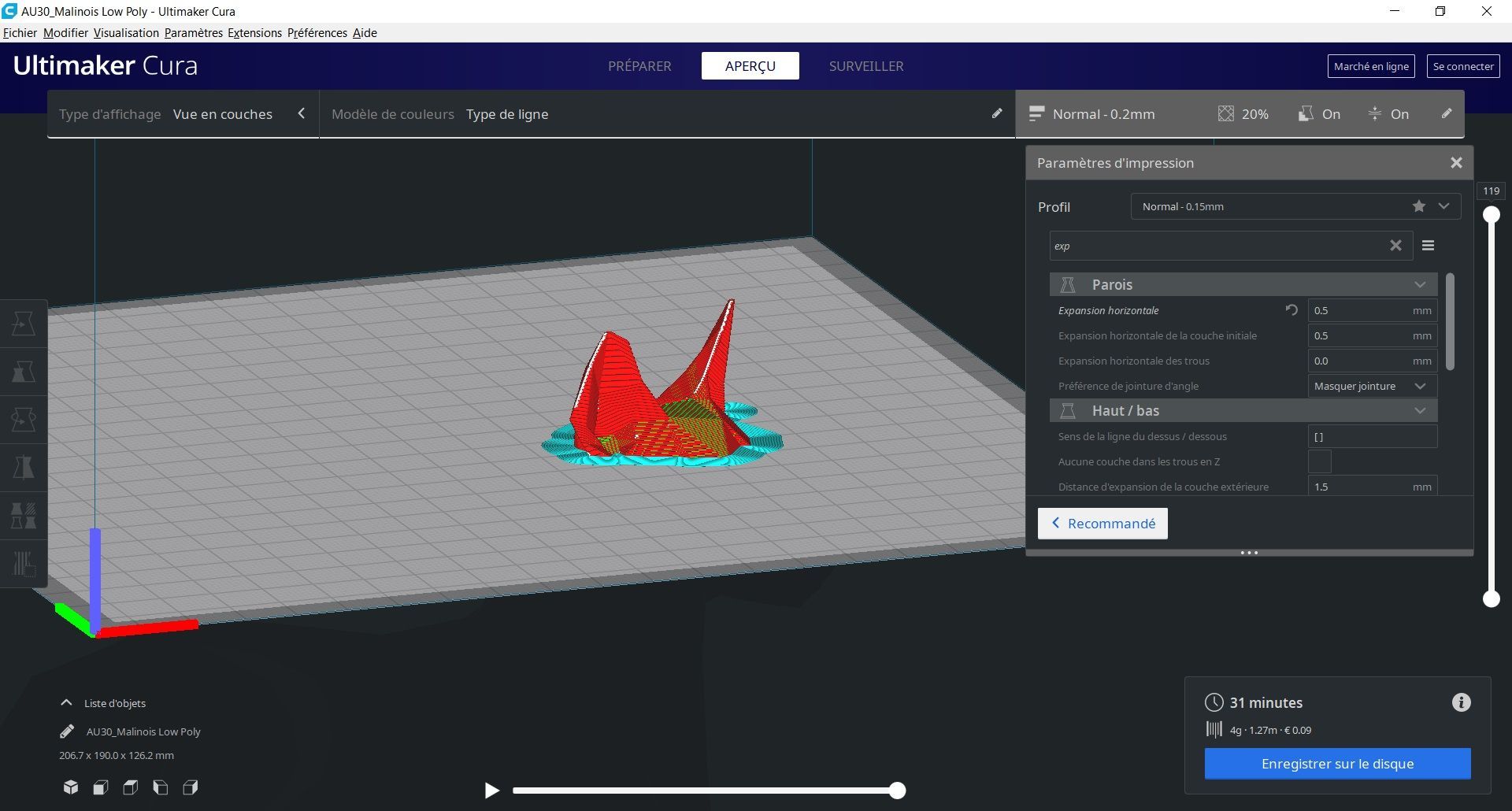
Task: Close the Paramètres d'impression panel
Action: pyautogui.click(x=1456, y=162)
